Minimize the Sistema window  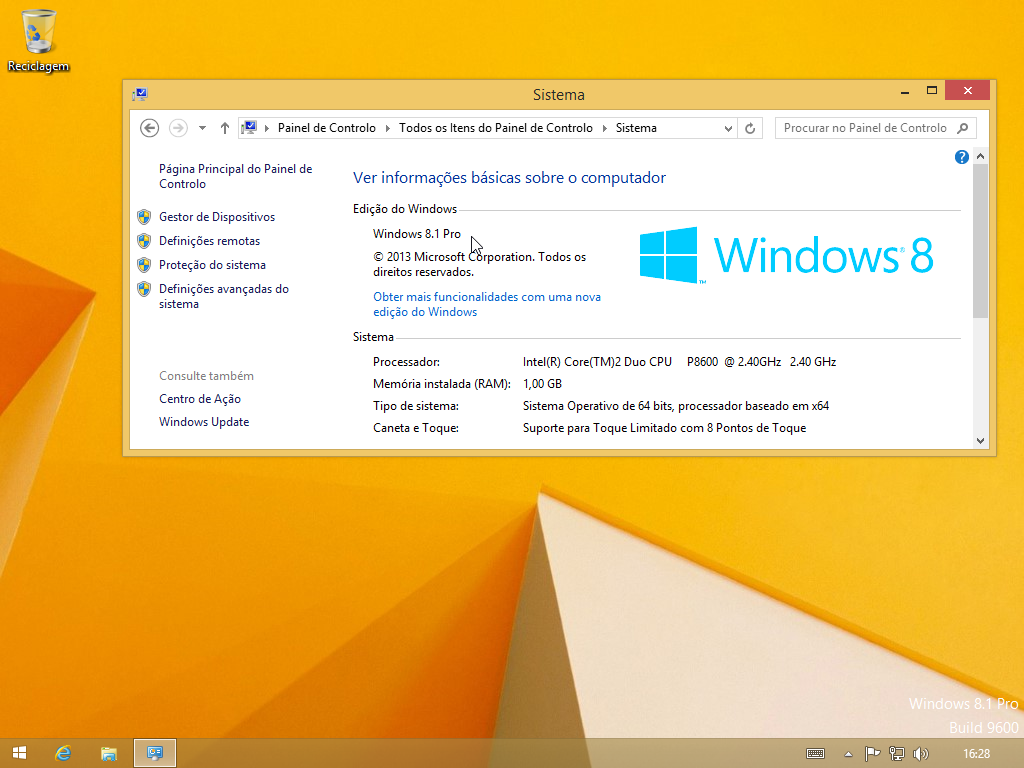coord(904,92)
